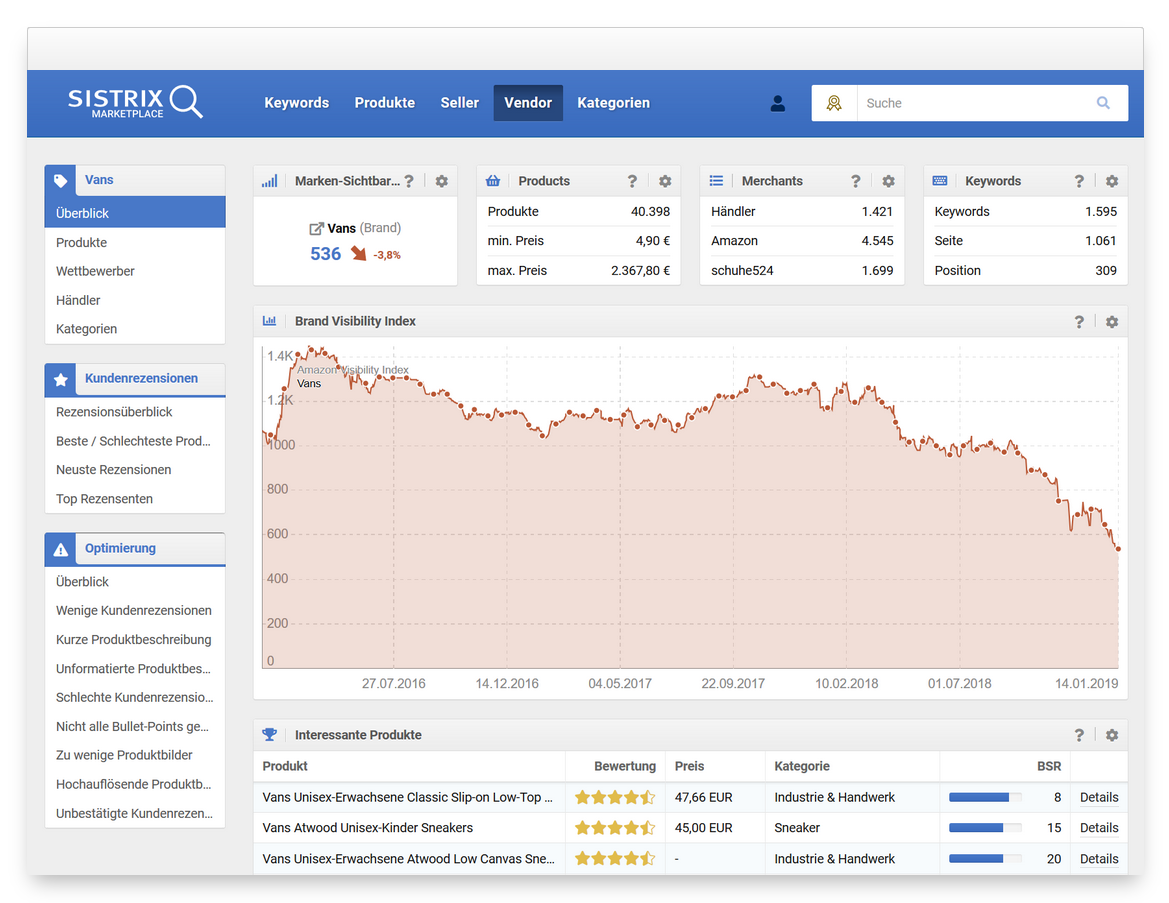The width and height of the screenshot is (1169, 903).
Task: Open gear settings of Interessante Produkte panel
Action: tap(1112, 735)
